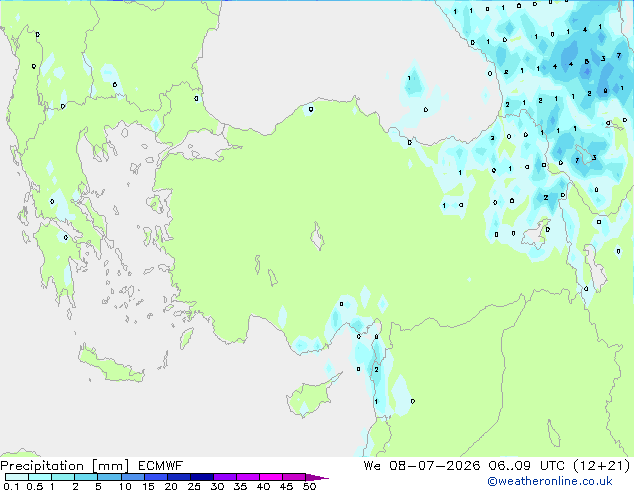Image resolution: width=634 pixels, height=490 pixels.
Task: Click the '25' legend tick label
Action: tap(194, 486)
